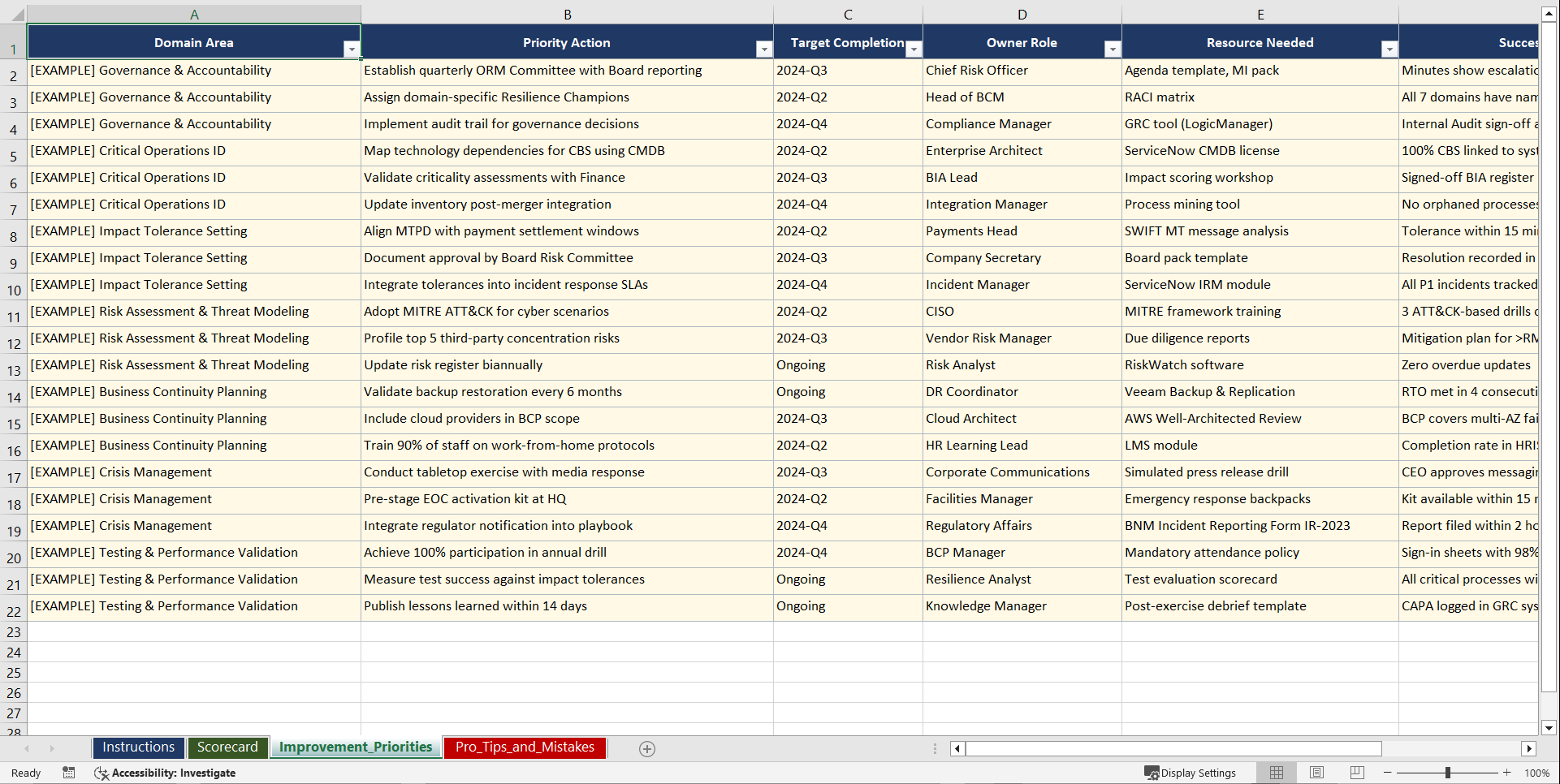Screen dimensions: 1560x784
Task: Open the Domain Area column filter
Action: click(352, 50)
